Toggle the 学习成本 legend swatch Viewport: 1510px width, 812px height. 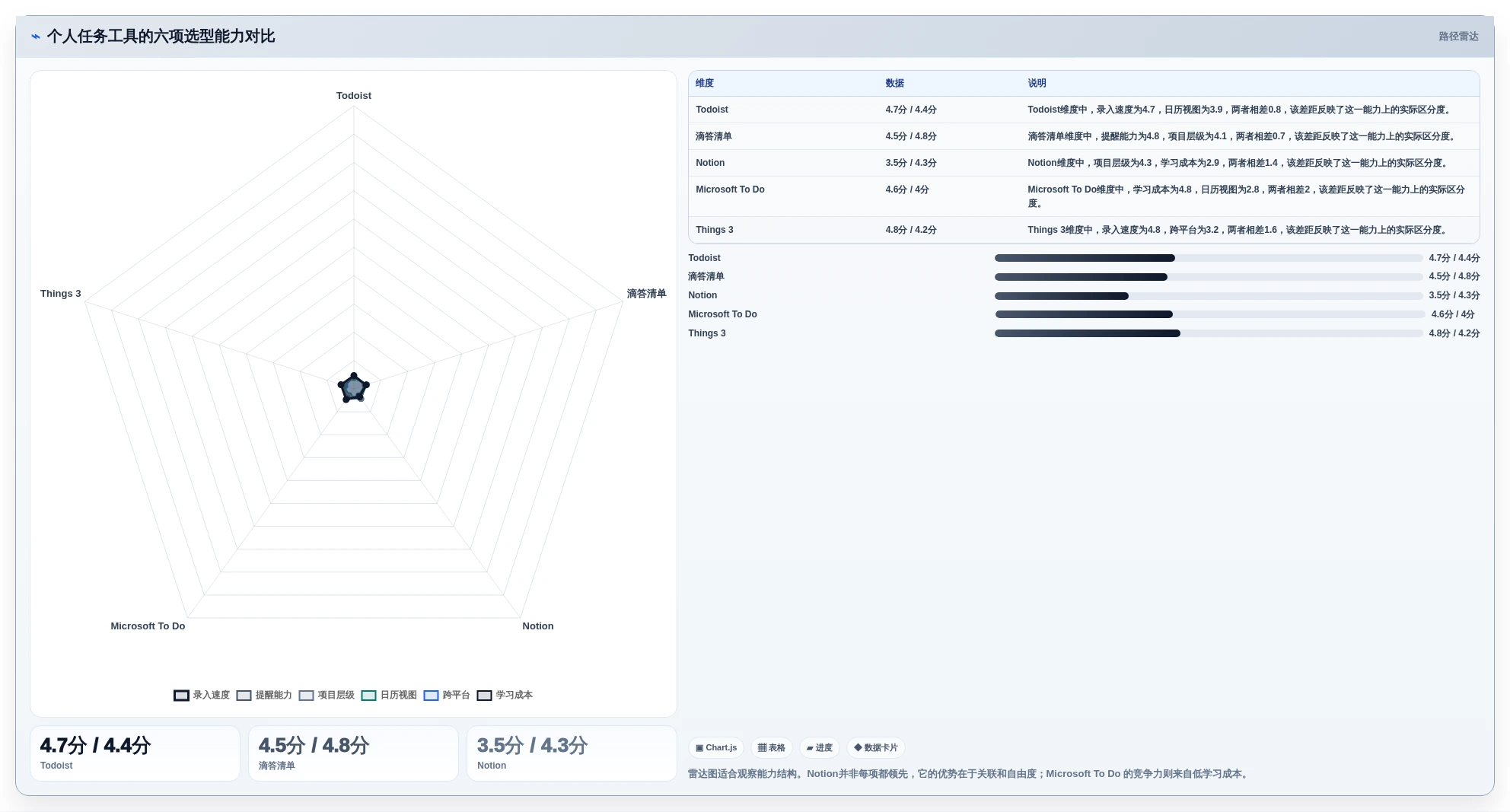[484, 696]
